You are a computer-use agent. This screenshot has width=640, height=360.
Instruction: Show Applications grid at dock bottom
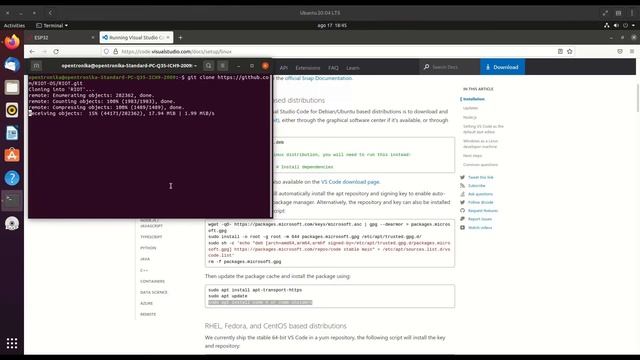pos(12,343)
